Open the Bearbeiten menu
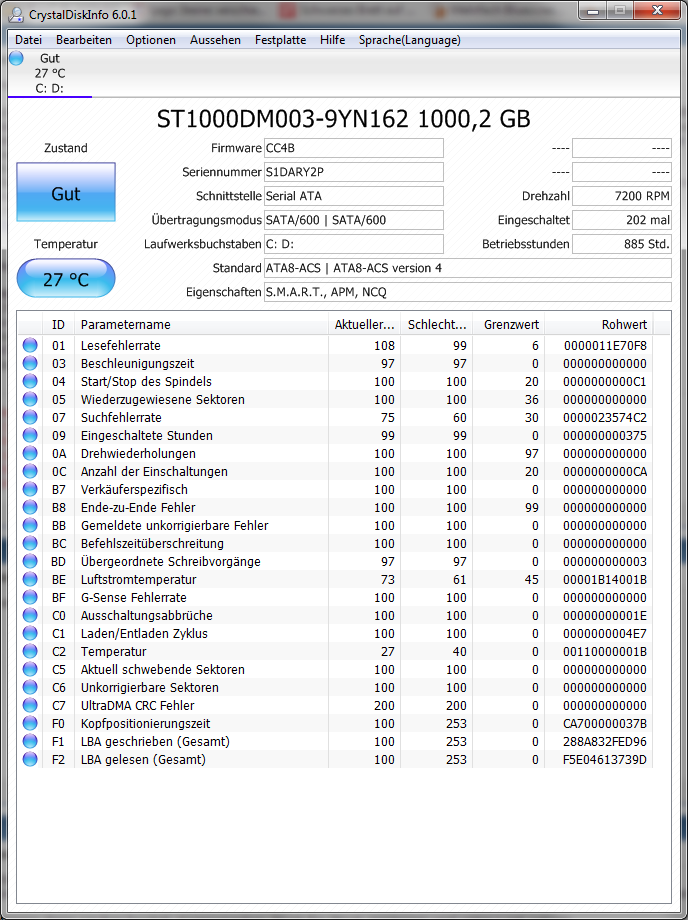Viewport: 688px width, 920px height. (x=84, y=40)
